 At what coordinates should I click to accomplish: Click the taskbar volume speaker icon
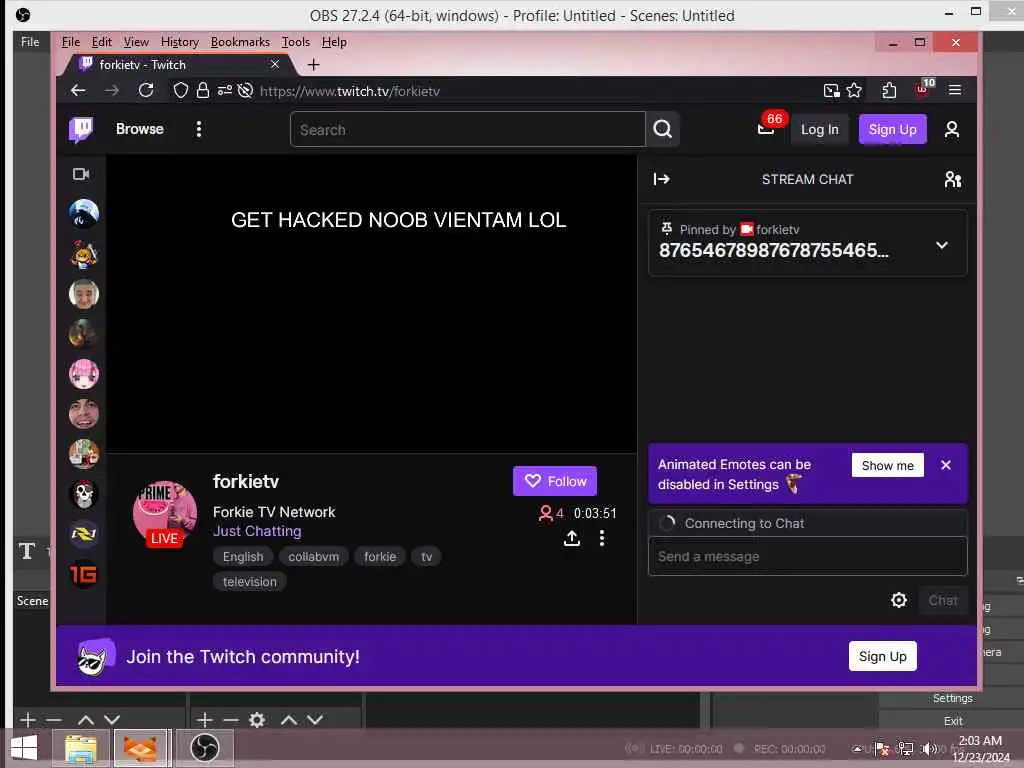[x=928, y=748]
